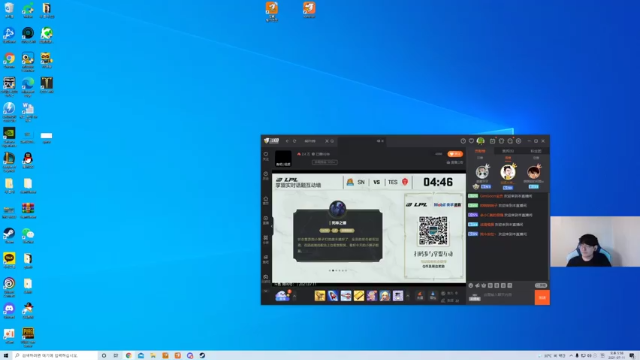640x360 pixels.
Task: Open the QQ penguin desktop icon
Action: (28, 161)
